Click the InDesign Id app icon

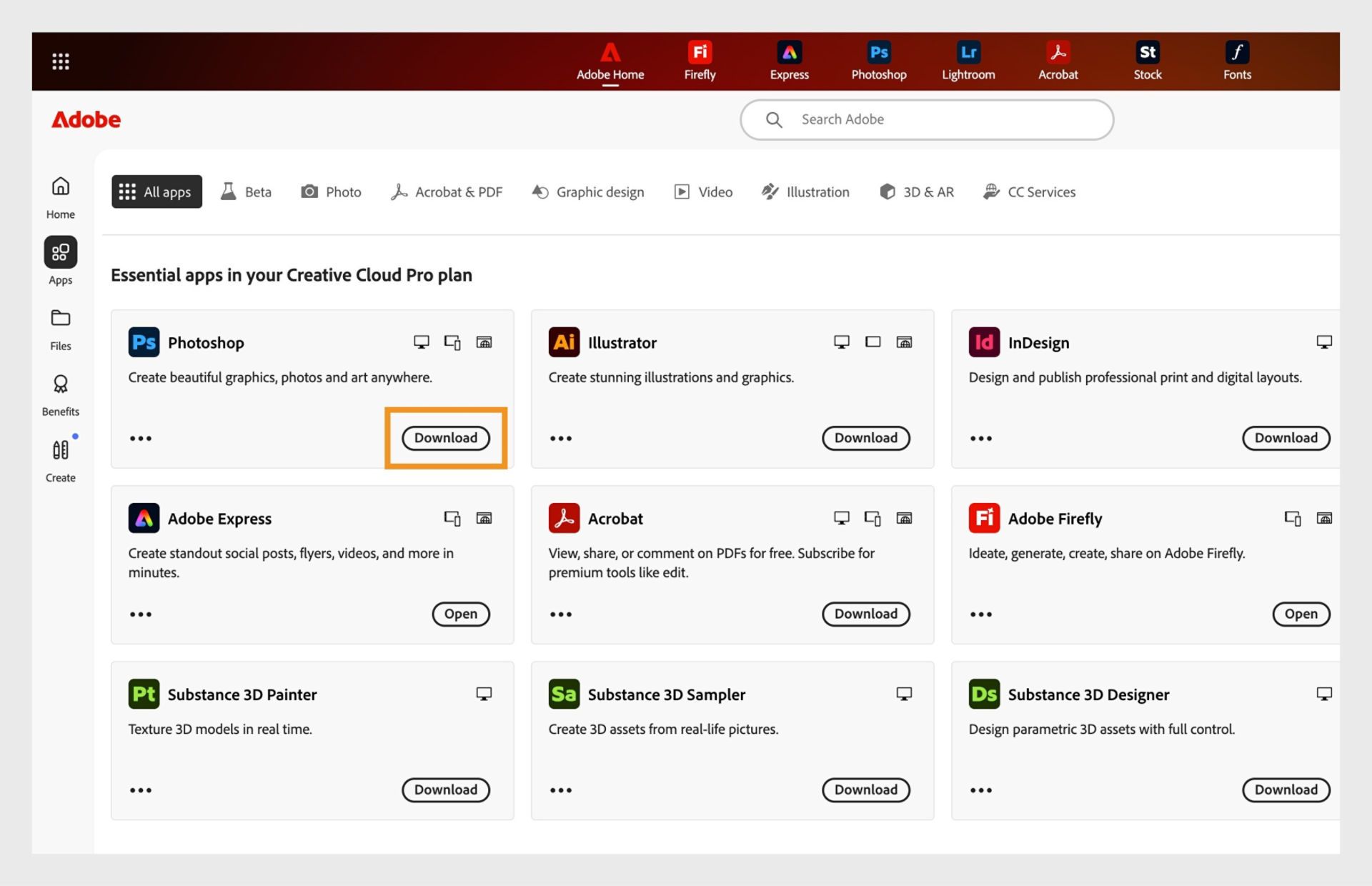point(984,342)
